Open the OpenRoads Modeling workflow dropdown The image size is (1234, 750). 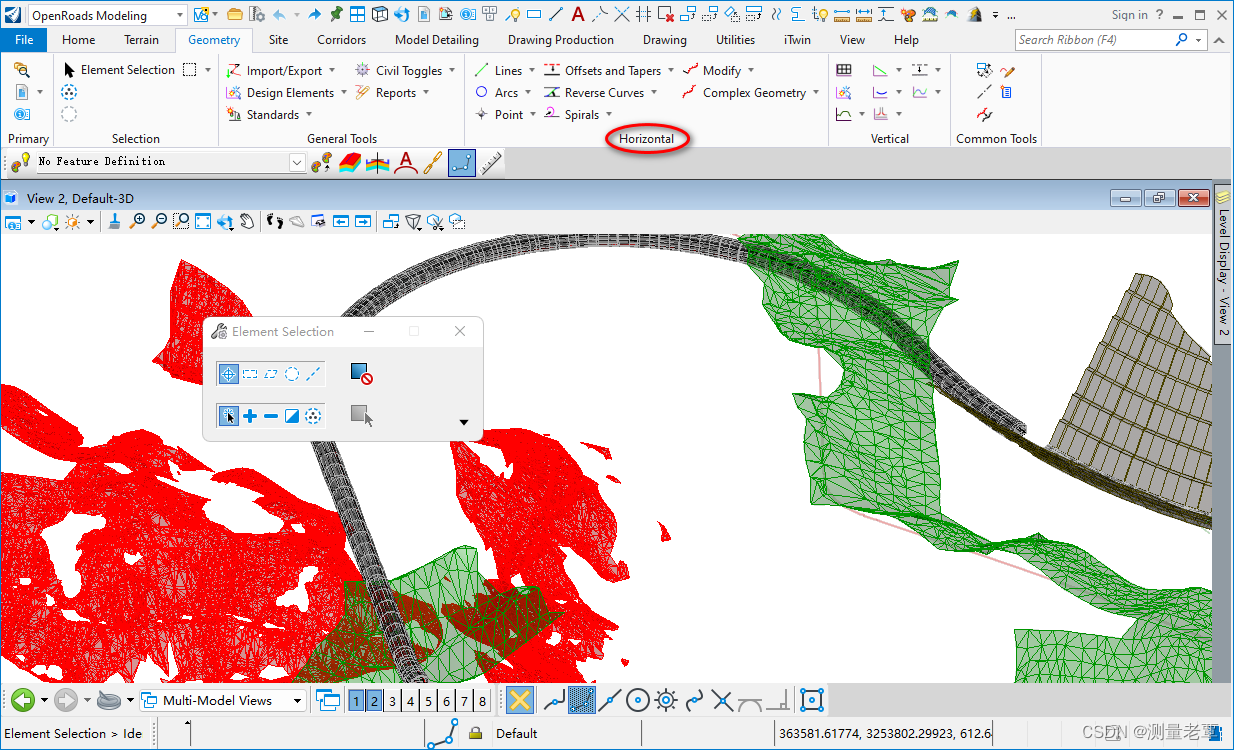click(179, 15)
